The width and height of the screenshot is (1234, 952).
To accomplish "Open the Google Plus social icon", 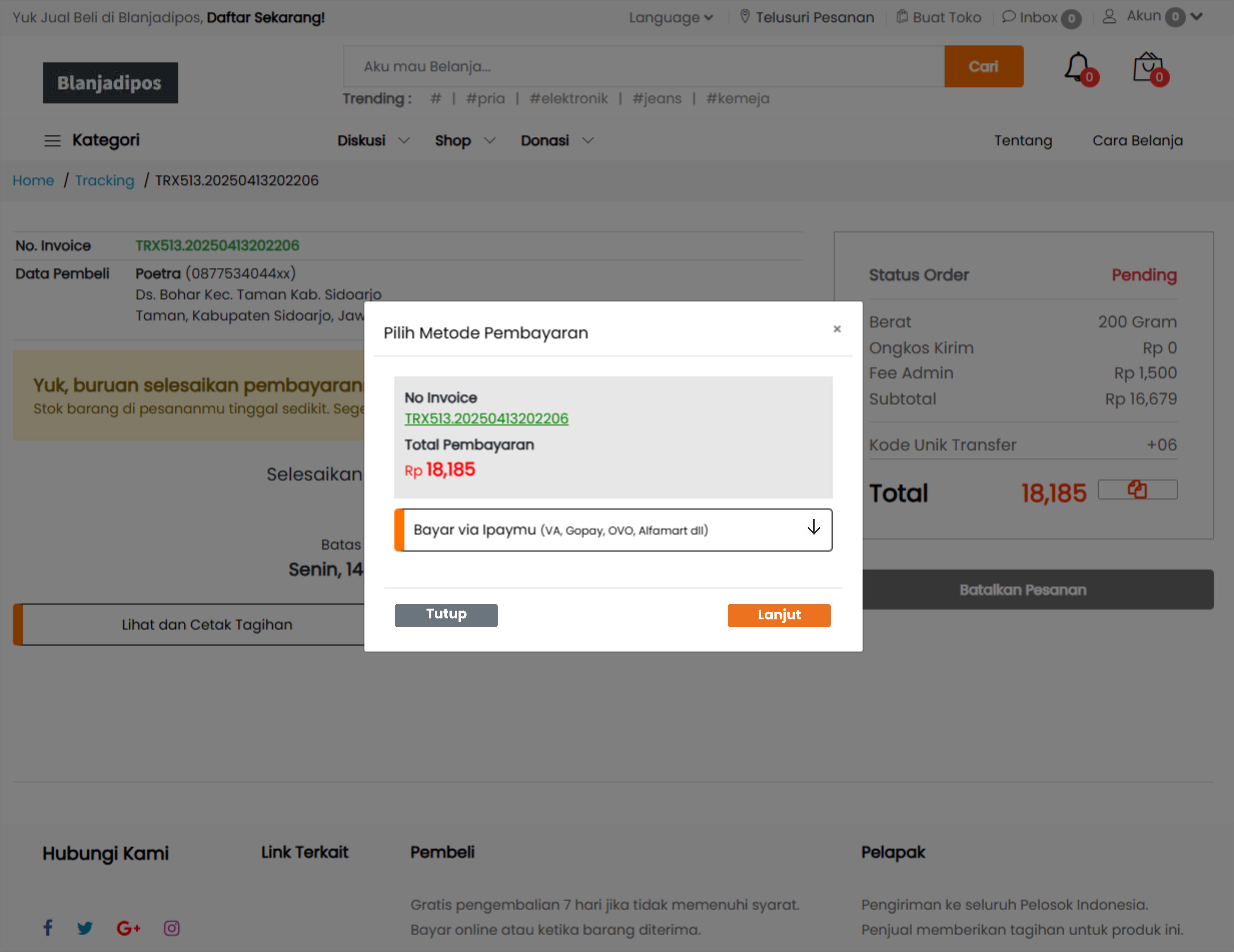I will pyautogui.click(x=128, y=928).
